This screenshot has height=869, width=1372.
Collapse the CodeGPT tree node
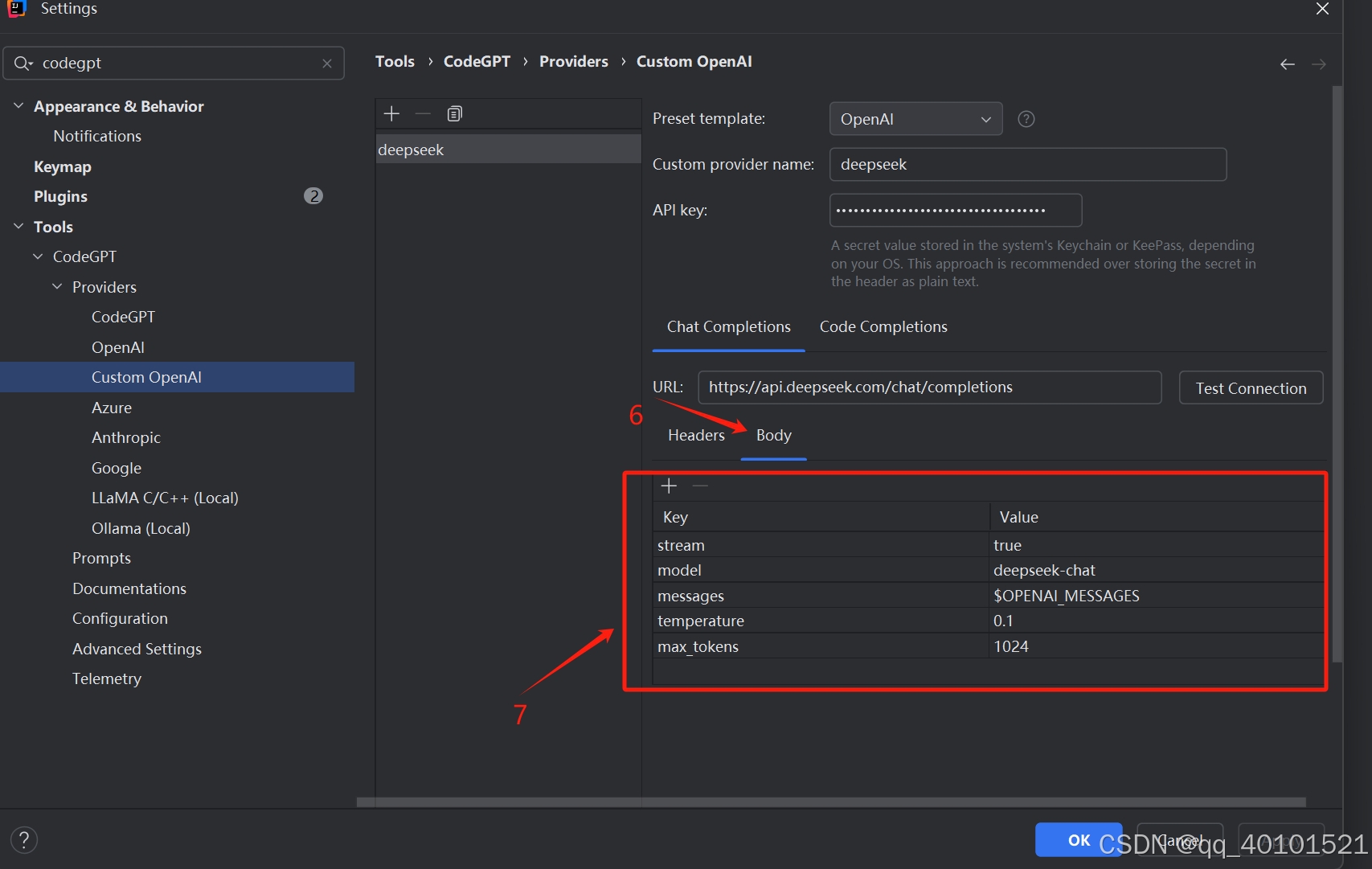pyautogui.click(x=38, y=256)
